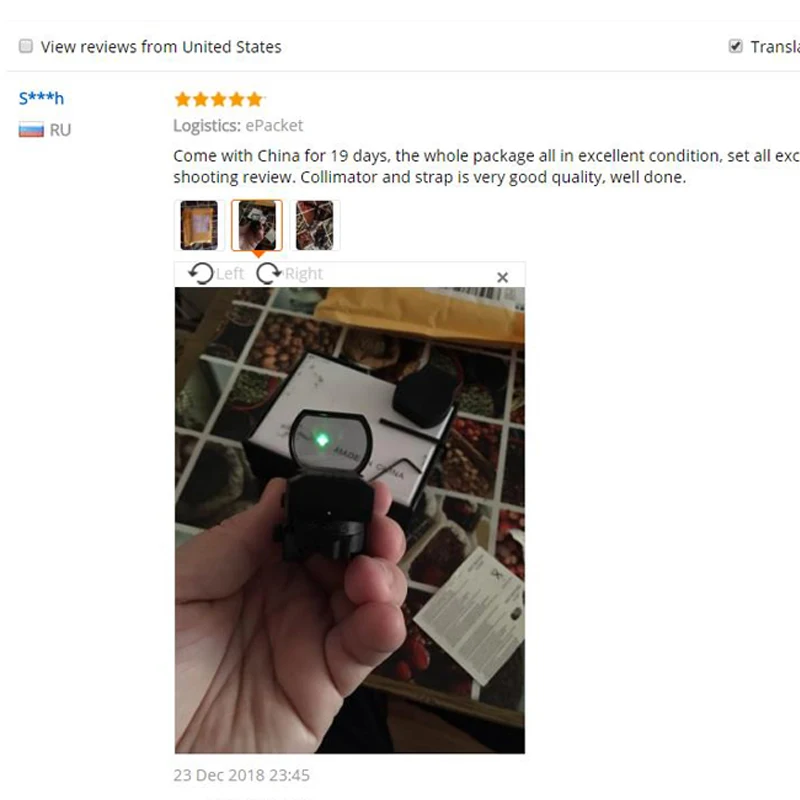The height and width of the screenshot is (800, 800).
Task: Click the Translate label text
Action: pyautogui.click(x=775, y=47)
